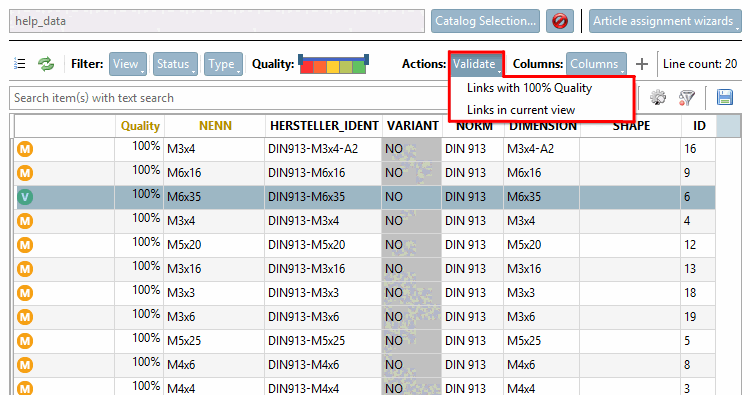Click the Line count: 20 label
Screen dimensions: 750x395
[x=700, y=64]
